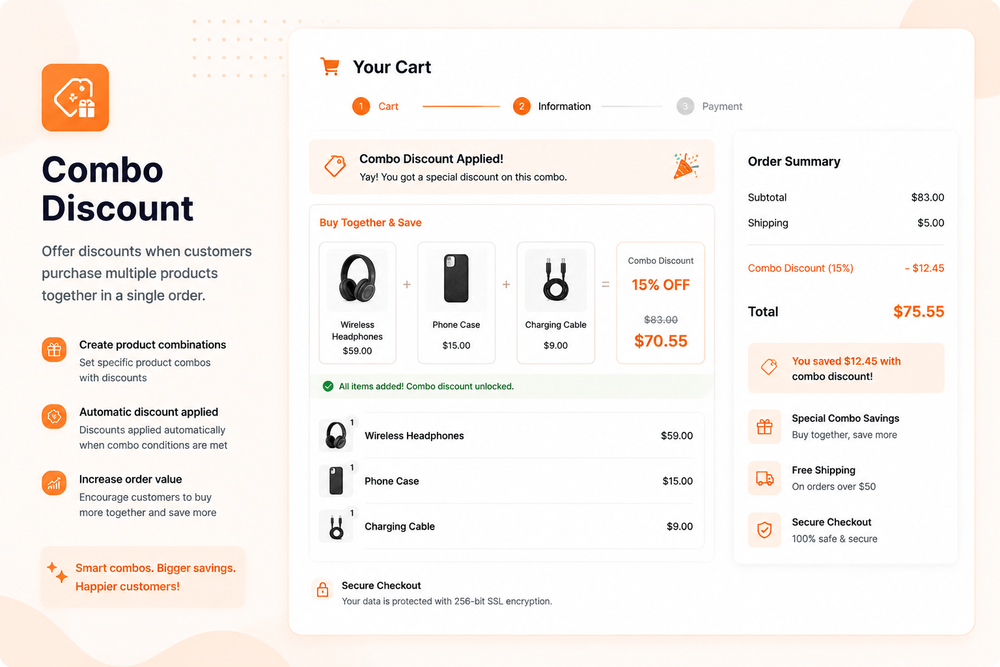Click quantity badge on Phone Case thumbnail
Viewport: 1000px width, 667px height.
click(x=351, y=467)
